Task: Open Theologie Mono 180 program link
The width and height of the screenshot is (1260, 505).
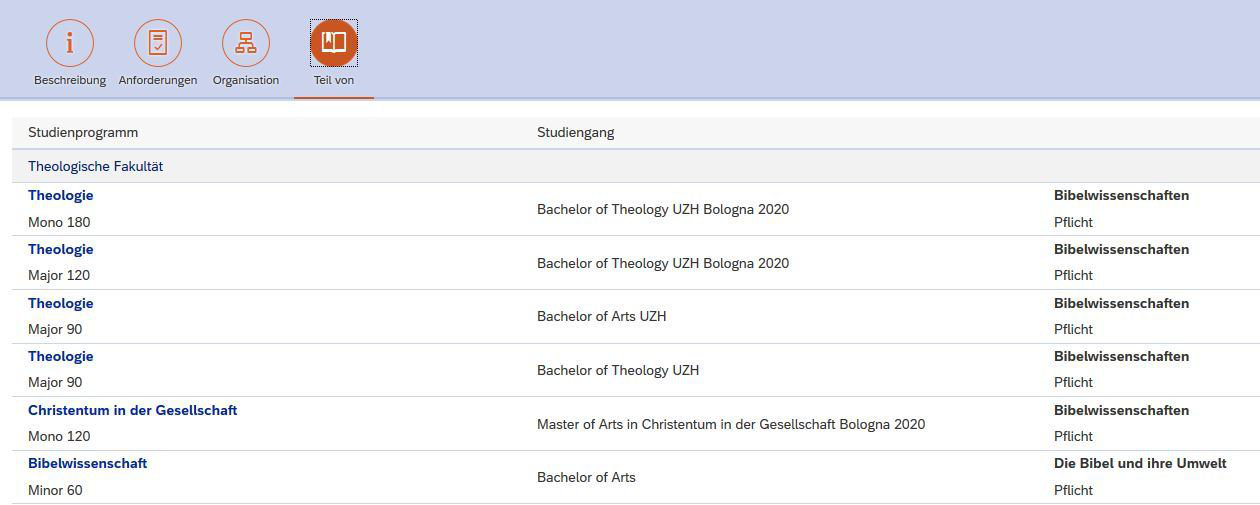Action: [x=61, y=196]
